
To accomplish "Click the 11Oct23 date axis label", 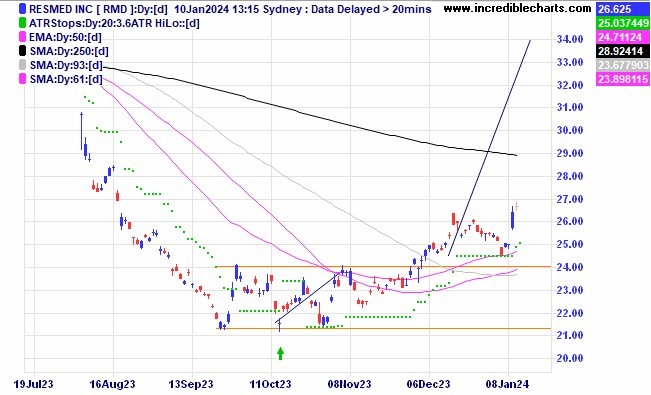I will [x=270, y=384].
